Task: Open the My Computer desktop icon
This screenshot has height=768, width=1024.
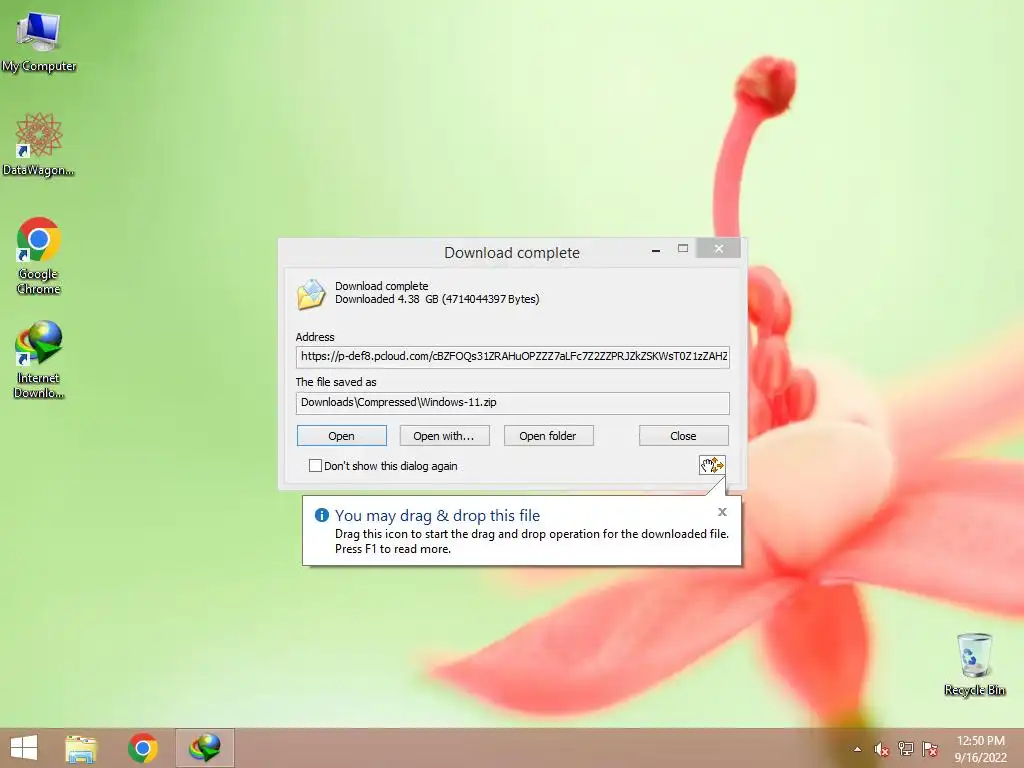Action: [x=39, y=40]
